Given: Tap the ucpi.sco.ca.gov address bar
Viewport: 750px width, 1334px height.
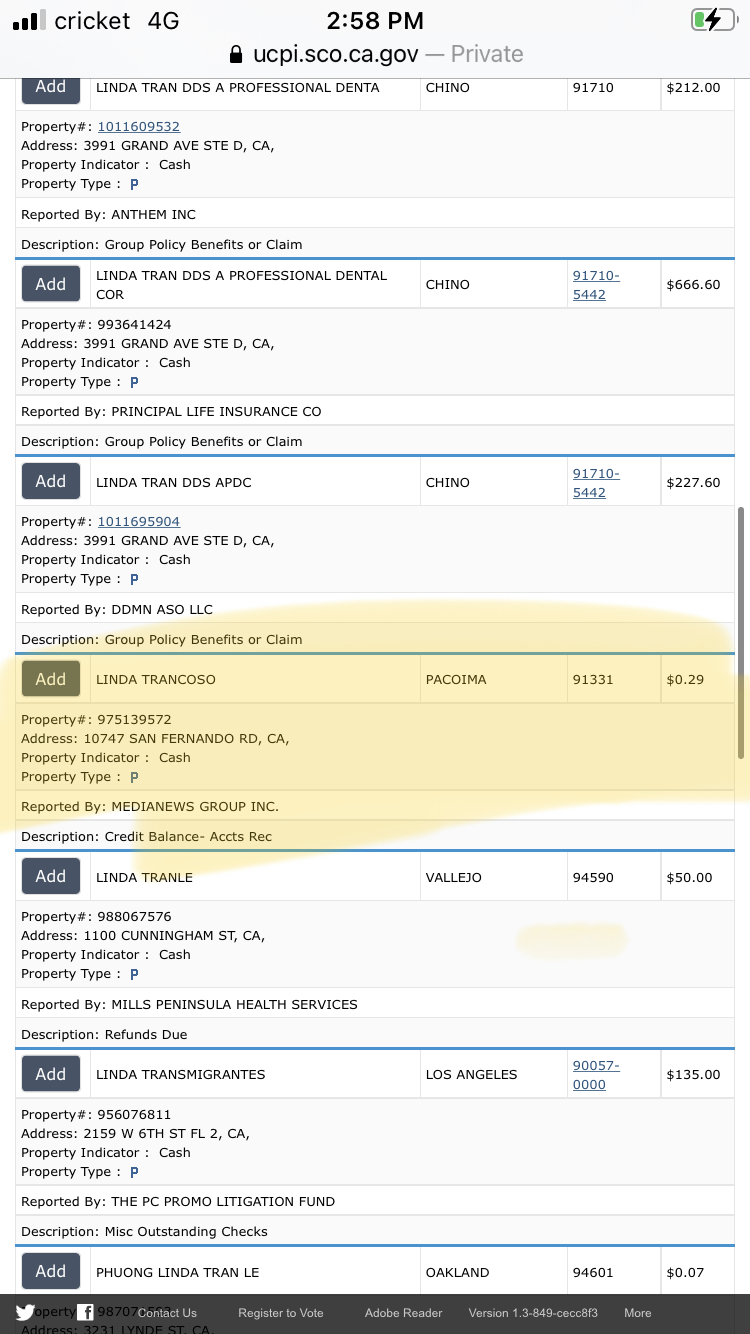Looking at the screenshot, I should 376,54.
